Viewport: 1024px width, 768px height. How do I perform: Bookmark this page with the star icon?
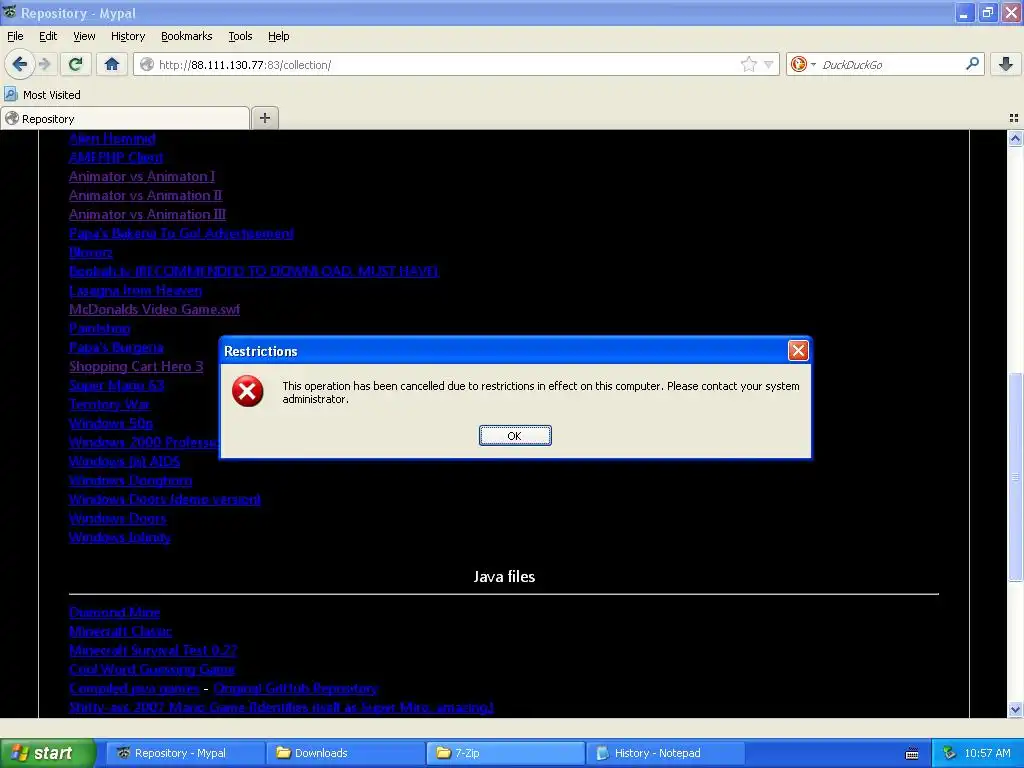pos(748,64)
